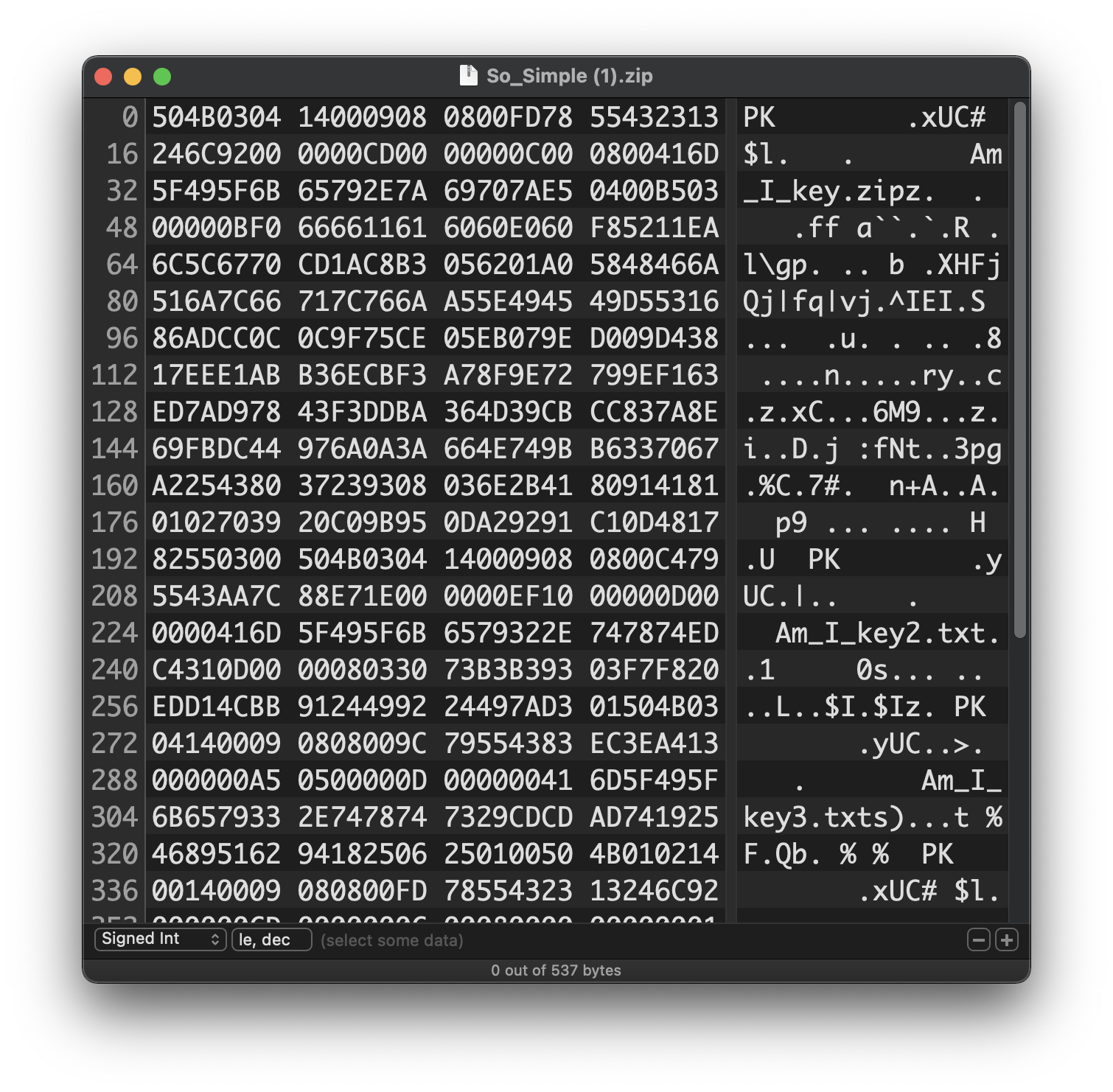The height and width of the screenshot is (1092, 1113).
Task: Select hex group 01504B03 at offset 256
Action: point(654,707)
